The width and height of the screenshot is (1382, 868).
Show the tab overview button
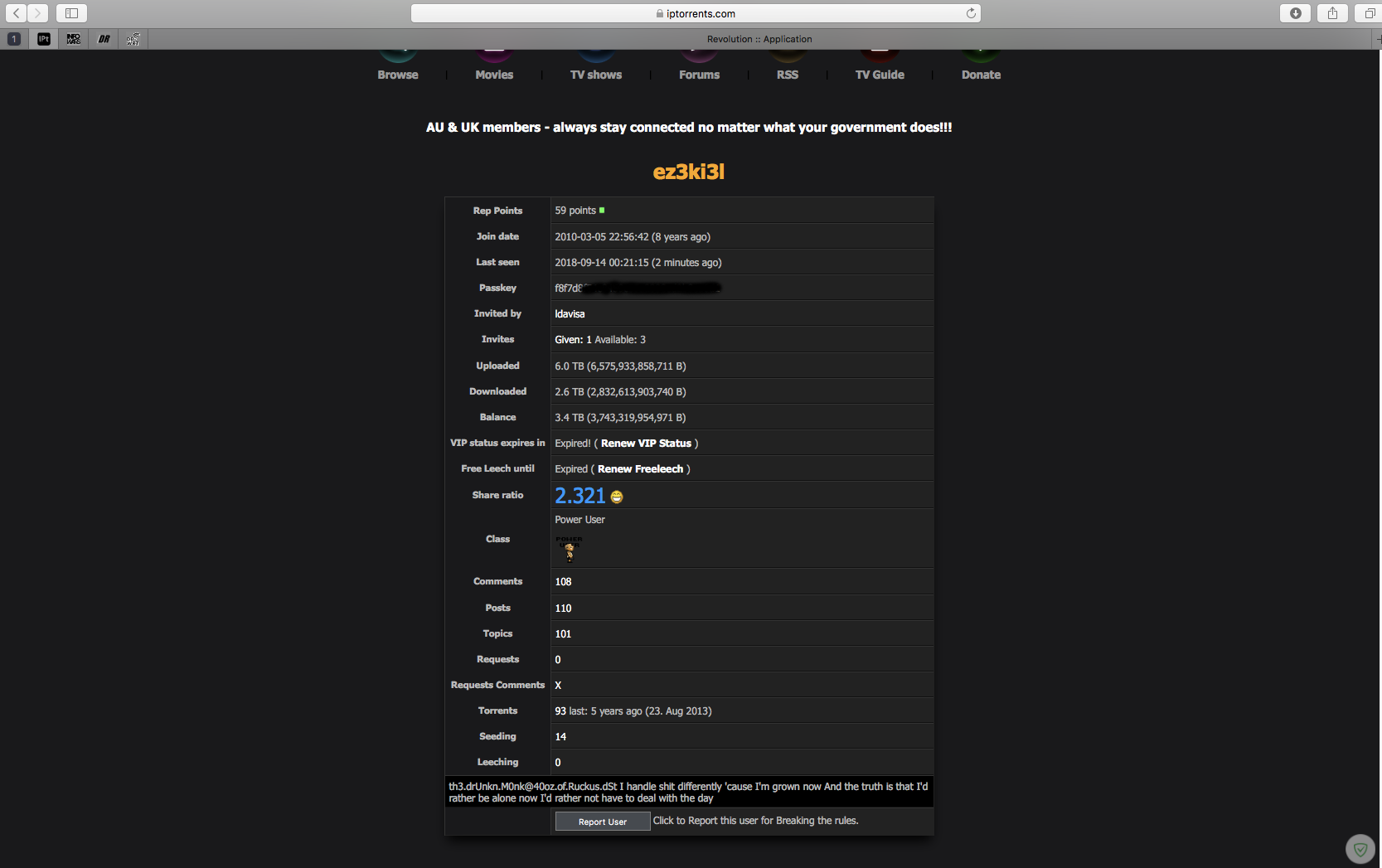click(1370, 13)
